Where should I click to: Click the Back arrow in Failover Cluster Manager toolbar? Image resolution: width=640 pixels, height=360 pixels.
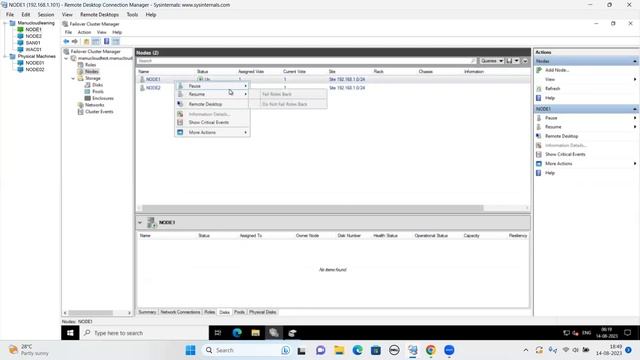pos(66,41)
